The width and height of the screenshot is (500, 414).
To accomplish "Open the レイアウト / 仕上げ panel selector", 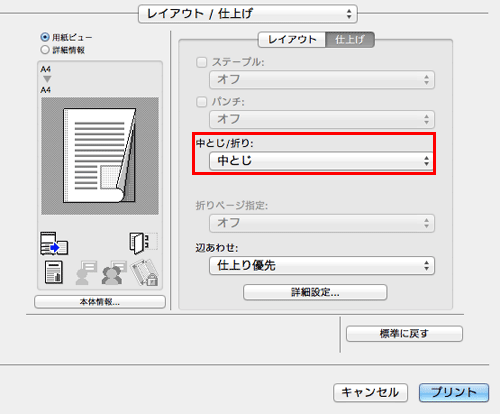I will pos(248,14).
